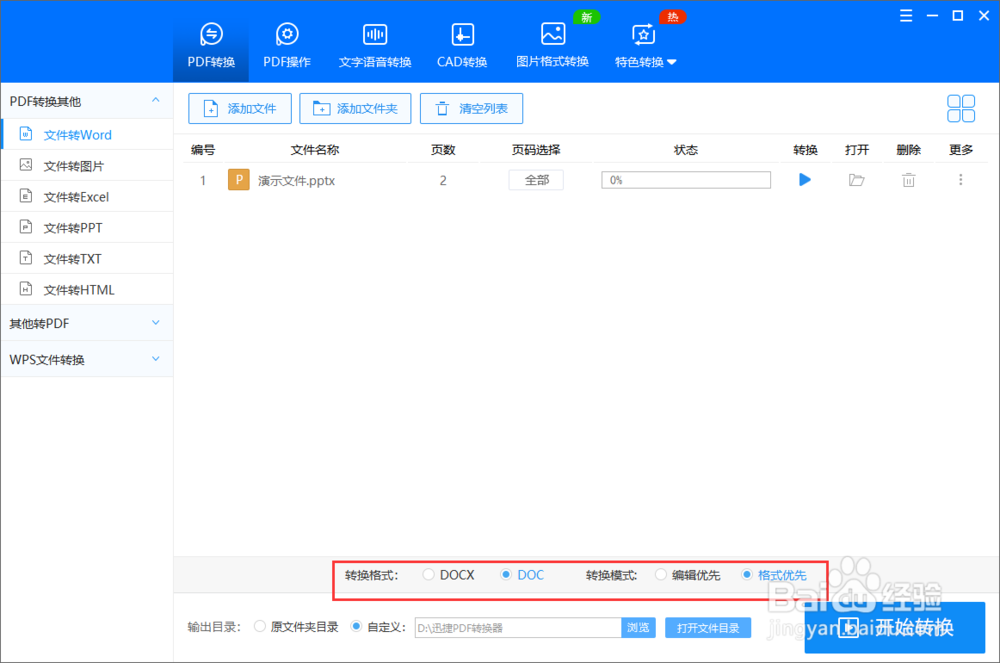Image resolution: width=1000 pixels, height=663 pixels.
Task: Select the 图片格式转换 icon
Action: [x=552, y=42]
